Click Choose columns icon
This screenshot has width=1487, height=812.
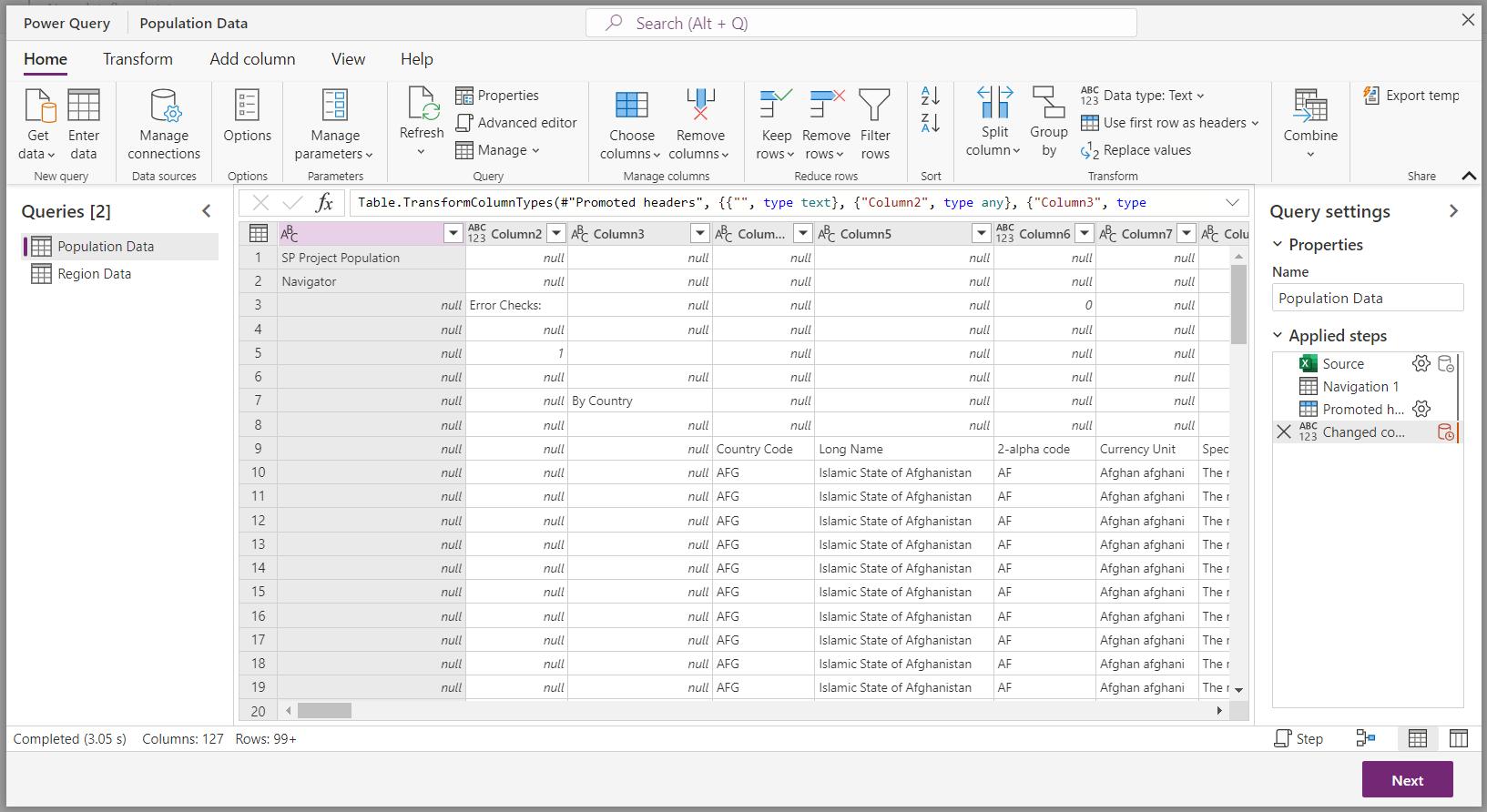pos(631,106)
